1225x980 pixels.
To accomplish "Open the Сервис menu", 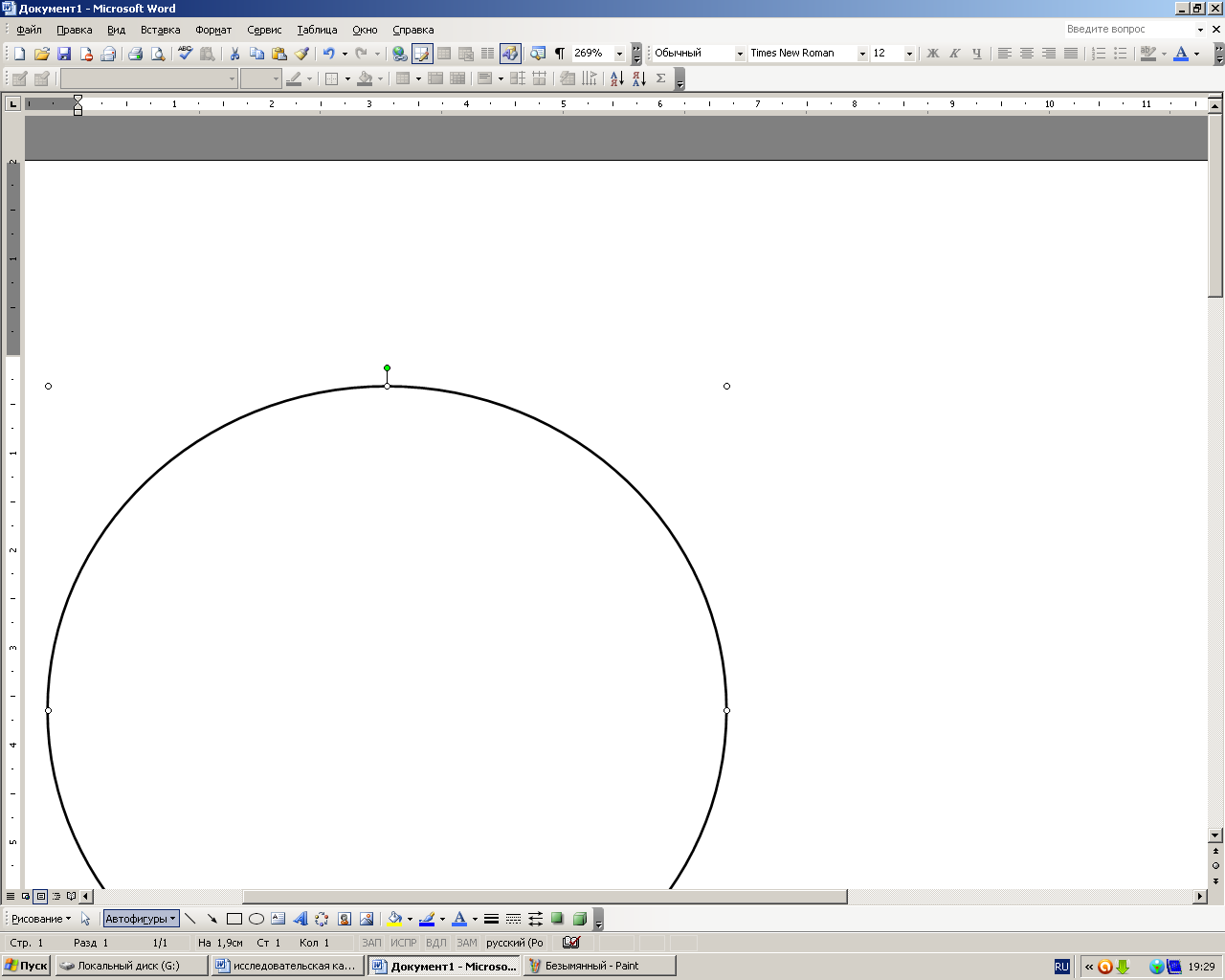I will (x=264, y=30).
